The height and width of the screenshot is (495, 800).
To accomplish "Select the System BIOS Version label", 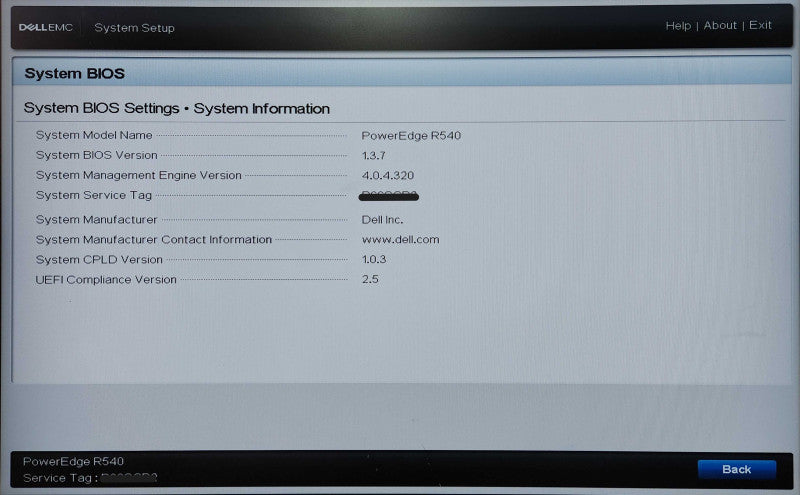I will pyautogui.click(x=96, y=155).
